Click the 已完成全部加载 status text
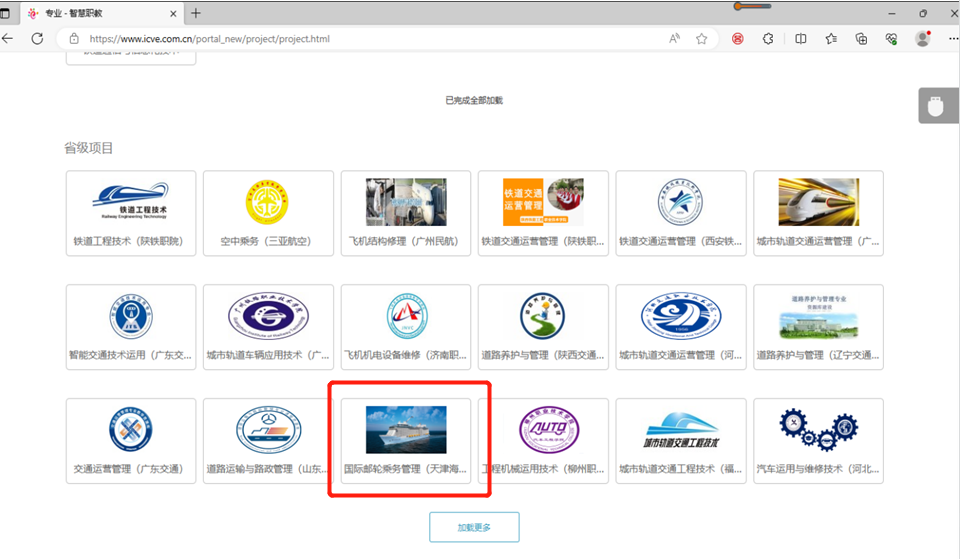 [474, 100]
